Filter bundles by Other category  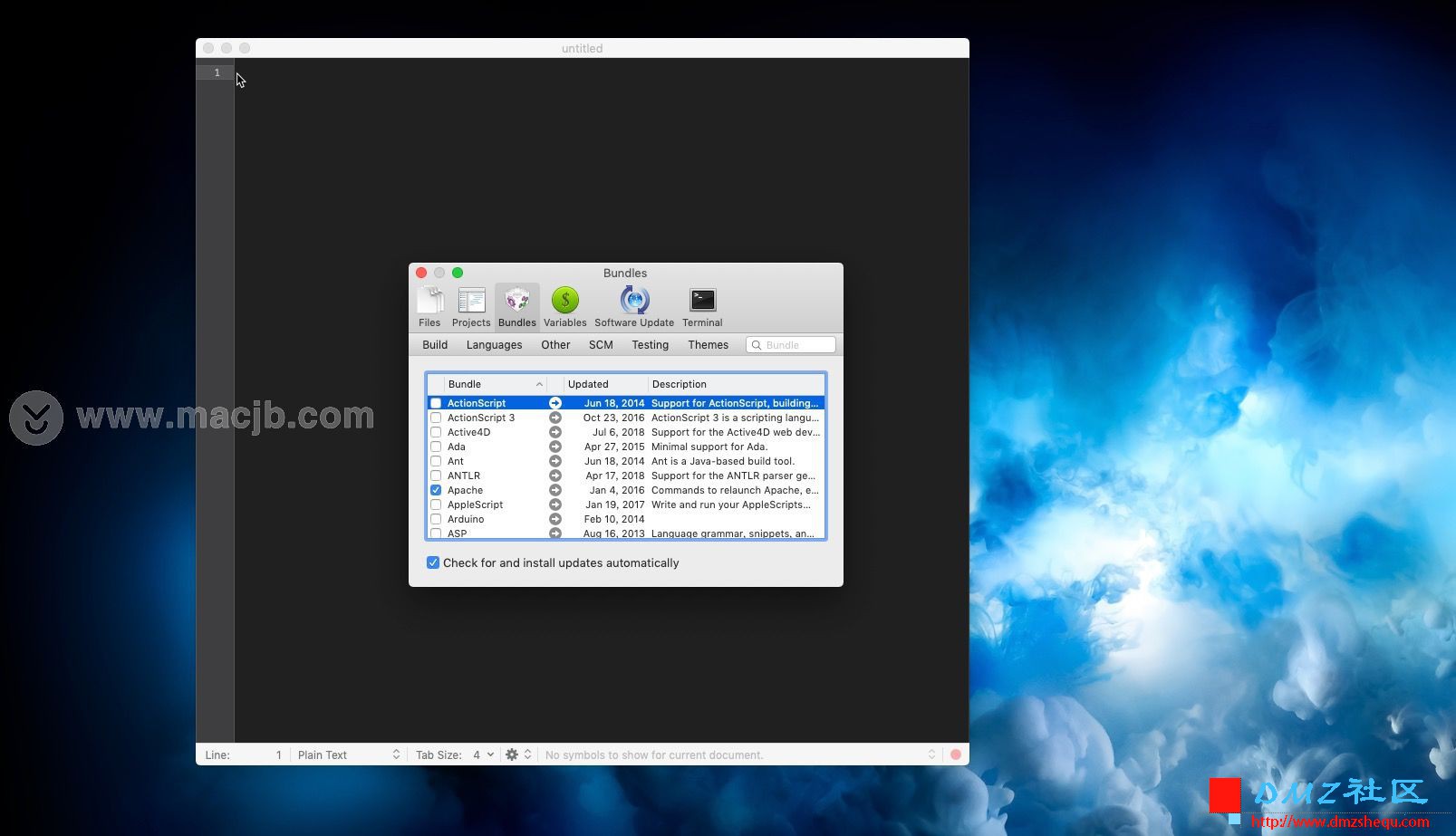555,345
